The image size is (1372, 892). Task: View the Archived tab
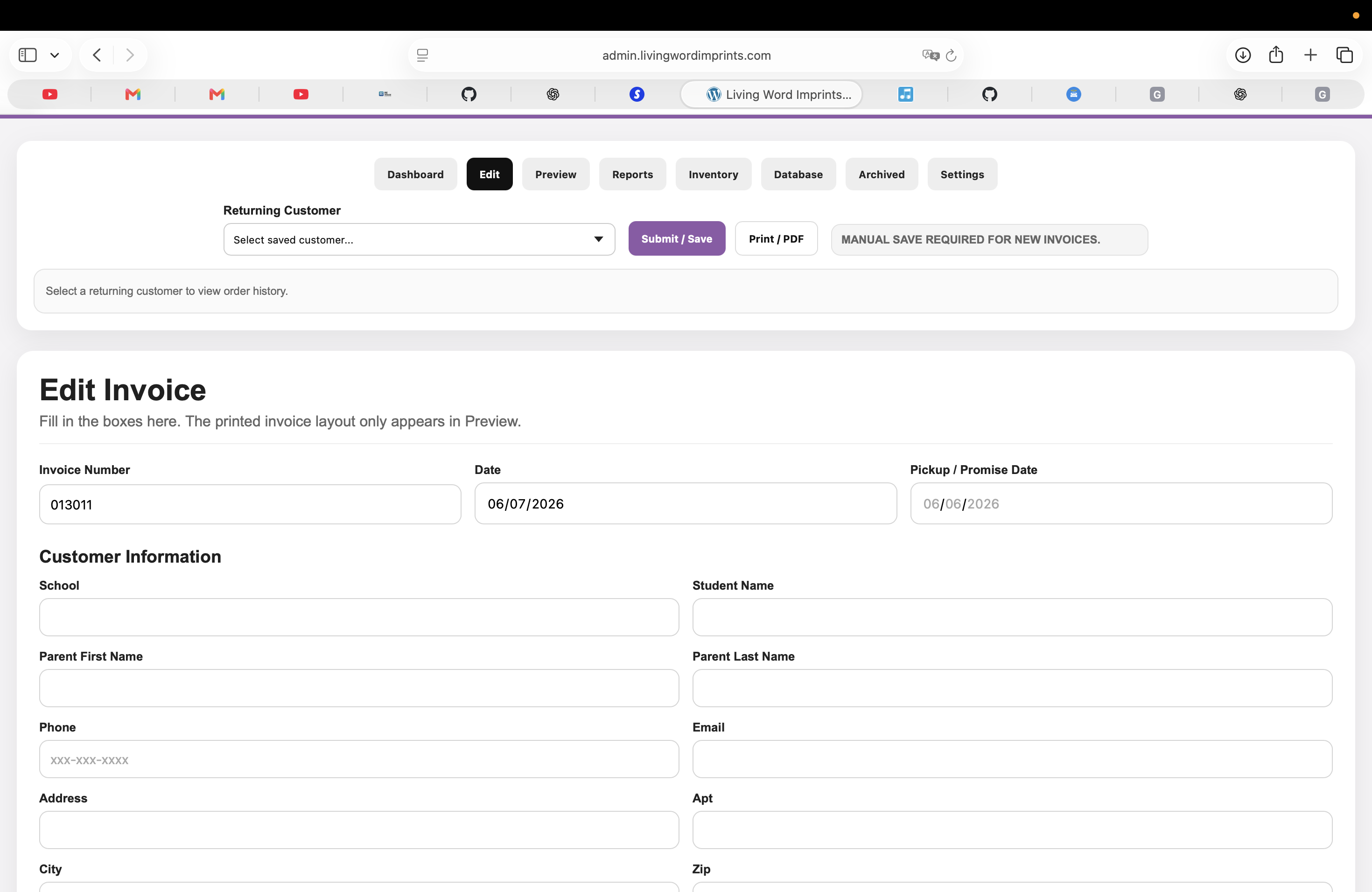point(882,174)
